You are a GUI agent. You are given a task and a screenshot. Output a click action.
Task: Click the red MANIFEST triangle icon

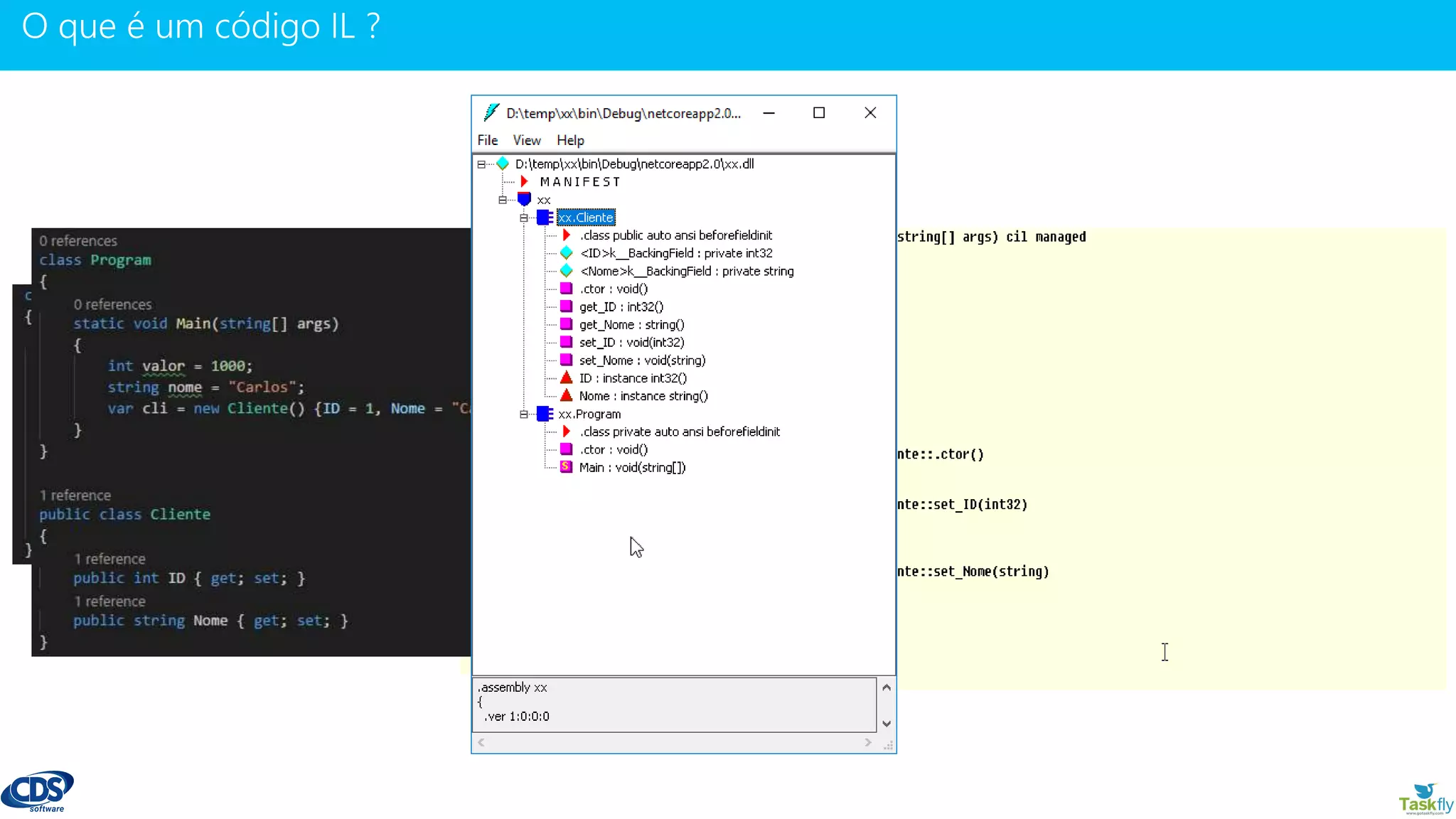[525, 182]
